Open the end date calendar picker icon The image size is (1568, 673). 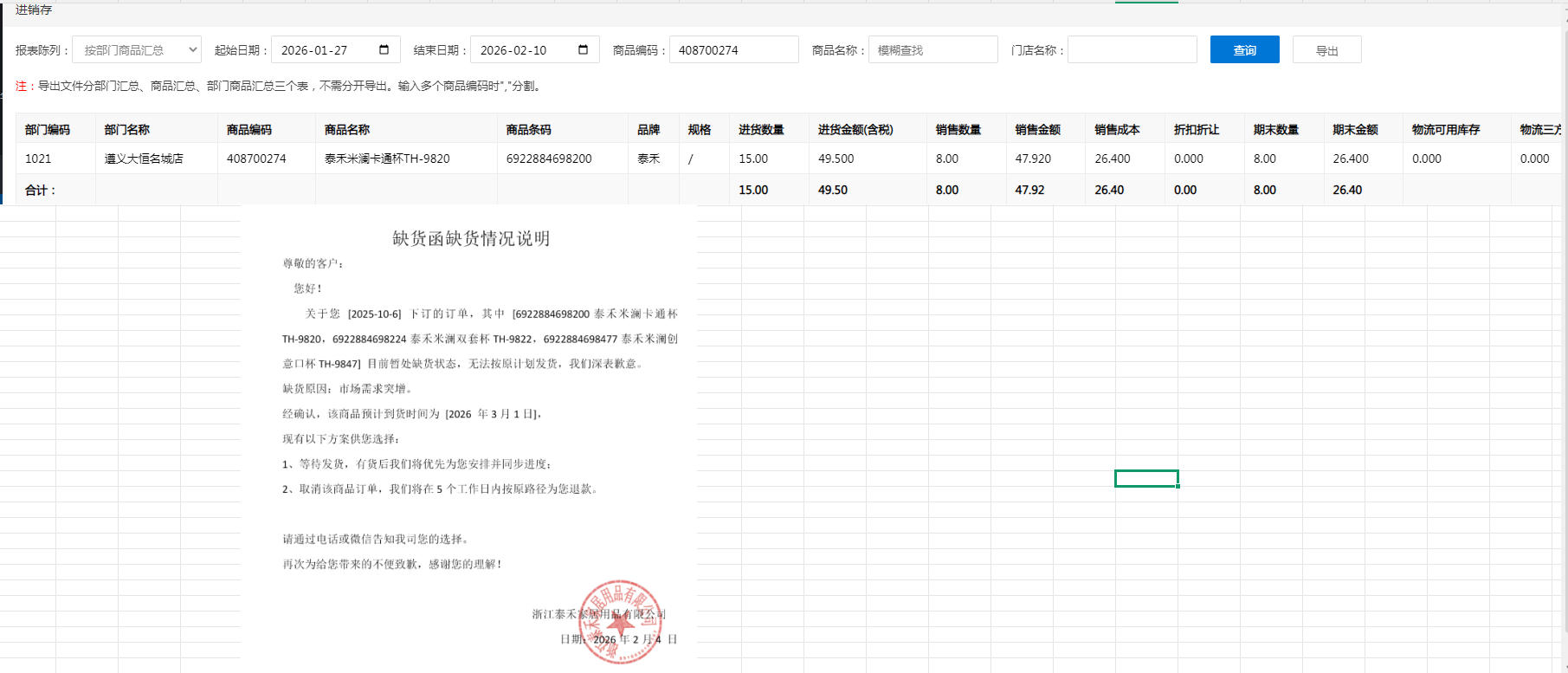click(x=583, y=50)
